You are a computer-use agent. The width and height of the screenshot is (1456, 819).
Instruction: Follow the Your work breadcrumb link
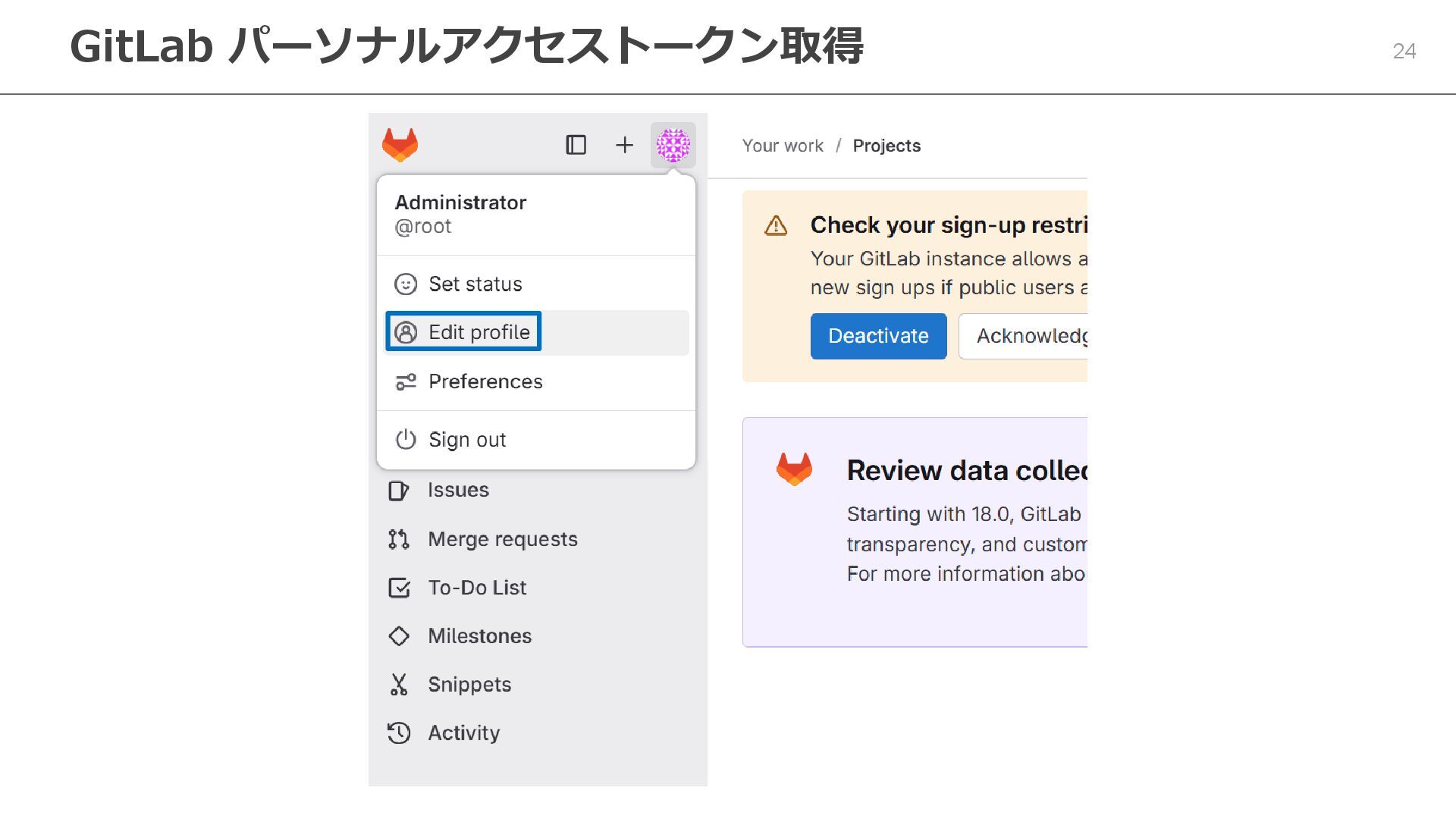pyautogui.click(x=782, y=146)
